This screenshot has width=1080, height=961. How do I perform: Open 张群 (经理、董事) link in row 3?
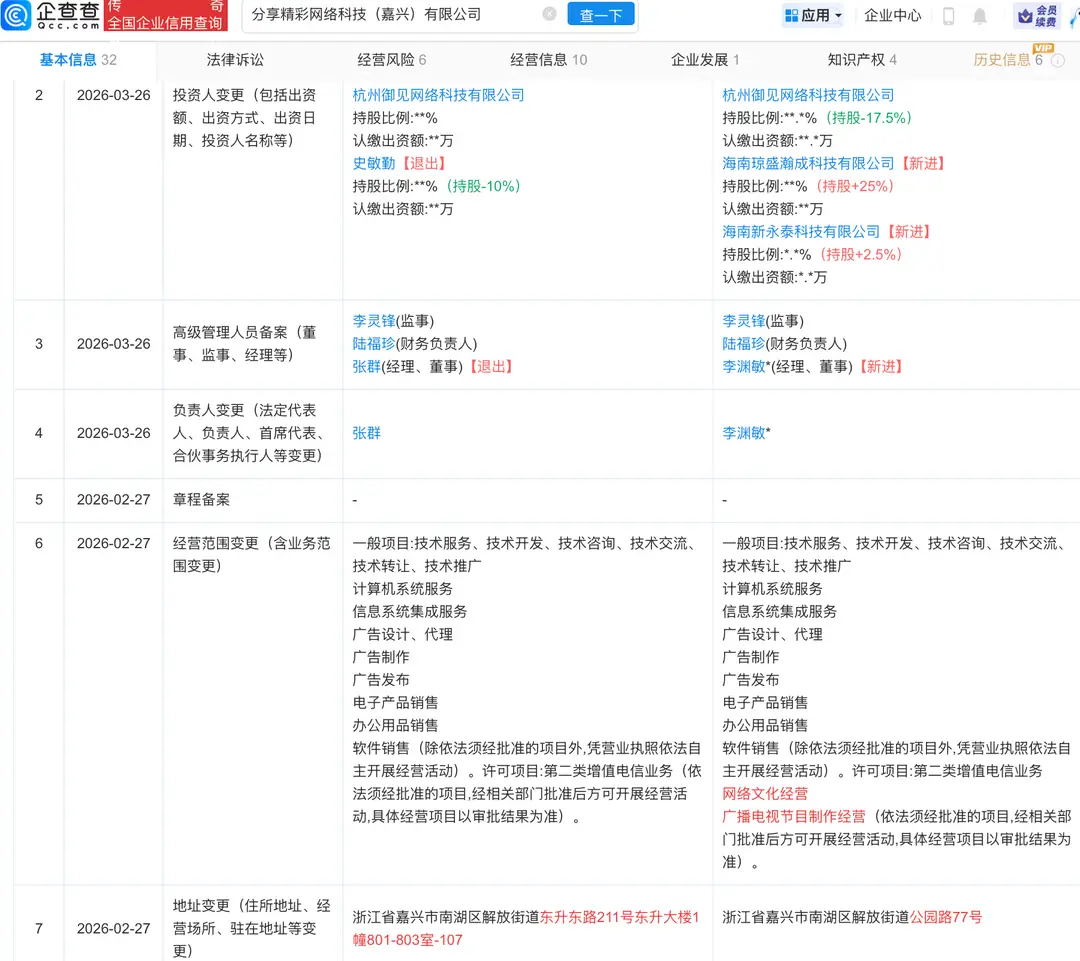coord(366,366)
